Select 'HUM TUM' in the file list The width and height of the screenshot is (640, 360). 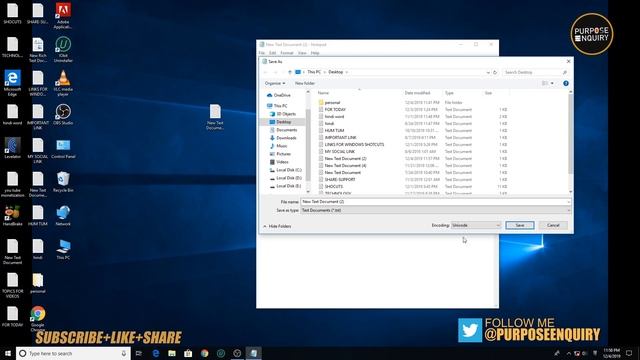[334, 131]
